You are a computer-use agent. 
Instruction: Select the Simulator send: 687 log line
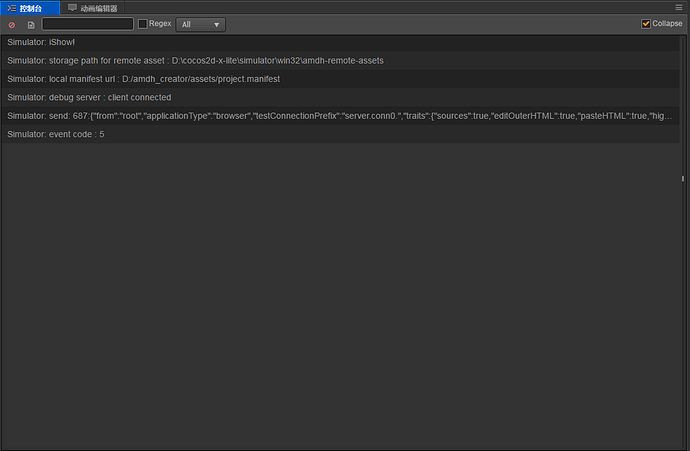(340, 116)
